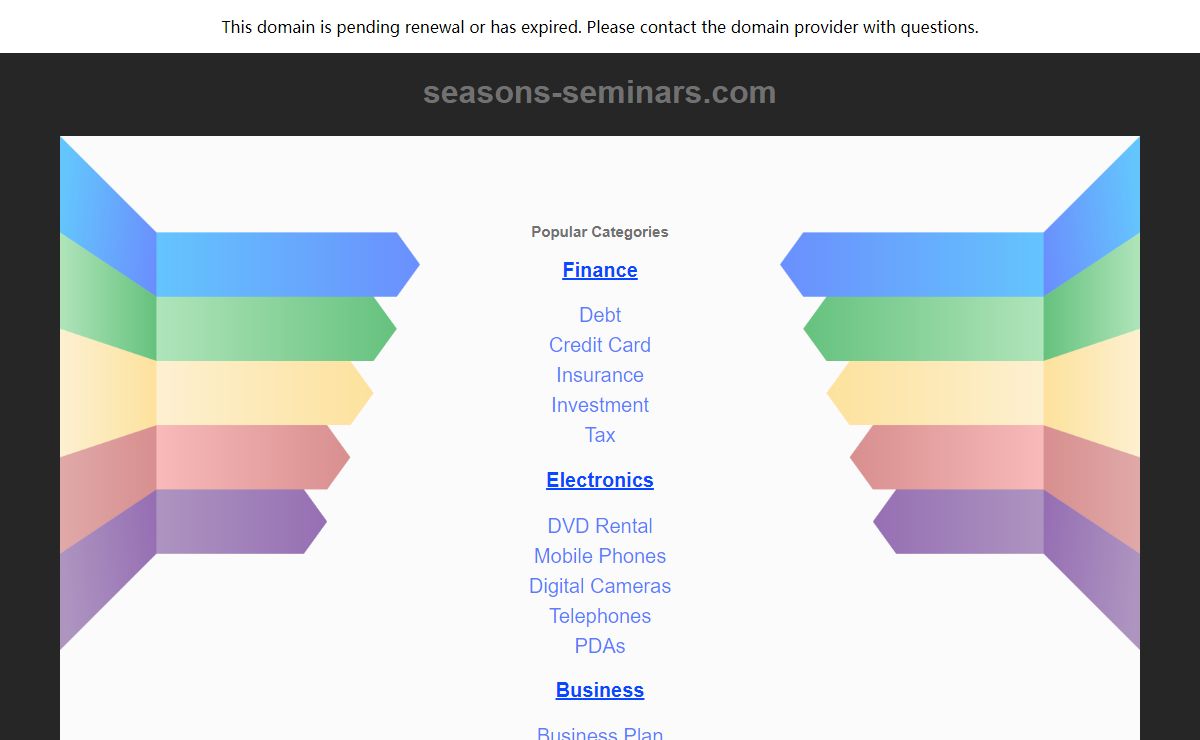Click the domain expired notice text
The width and height of the screenshot is (1200, 740).
tap(600, 27)
